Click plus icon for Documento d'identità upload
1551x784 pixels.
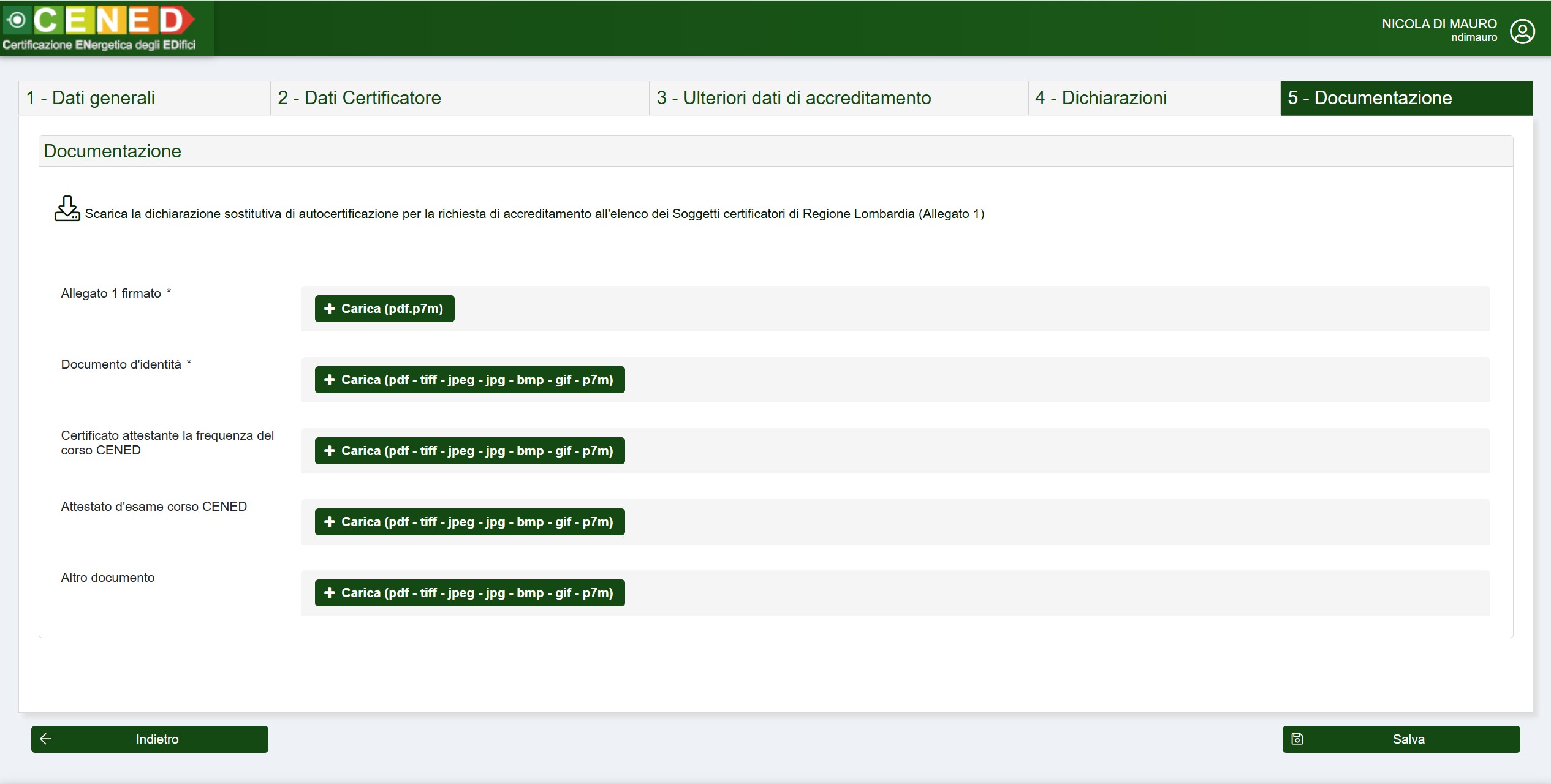(329, 380)
